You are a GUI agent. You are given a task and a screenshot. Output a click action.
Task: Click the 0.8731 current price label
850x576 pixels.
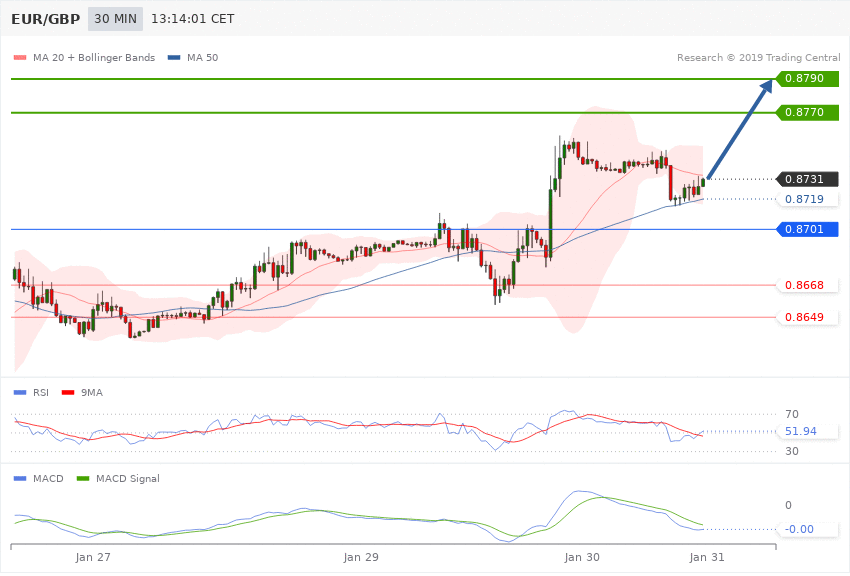pos(808,179)
